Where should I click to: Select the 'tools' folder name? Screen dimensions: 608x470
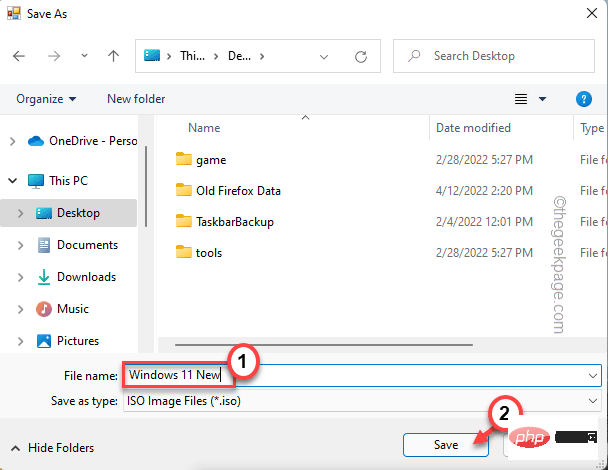[209, 253]
